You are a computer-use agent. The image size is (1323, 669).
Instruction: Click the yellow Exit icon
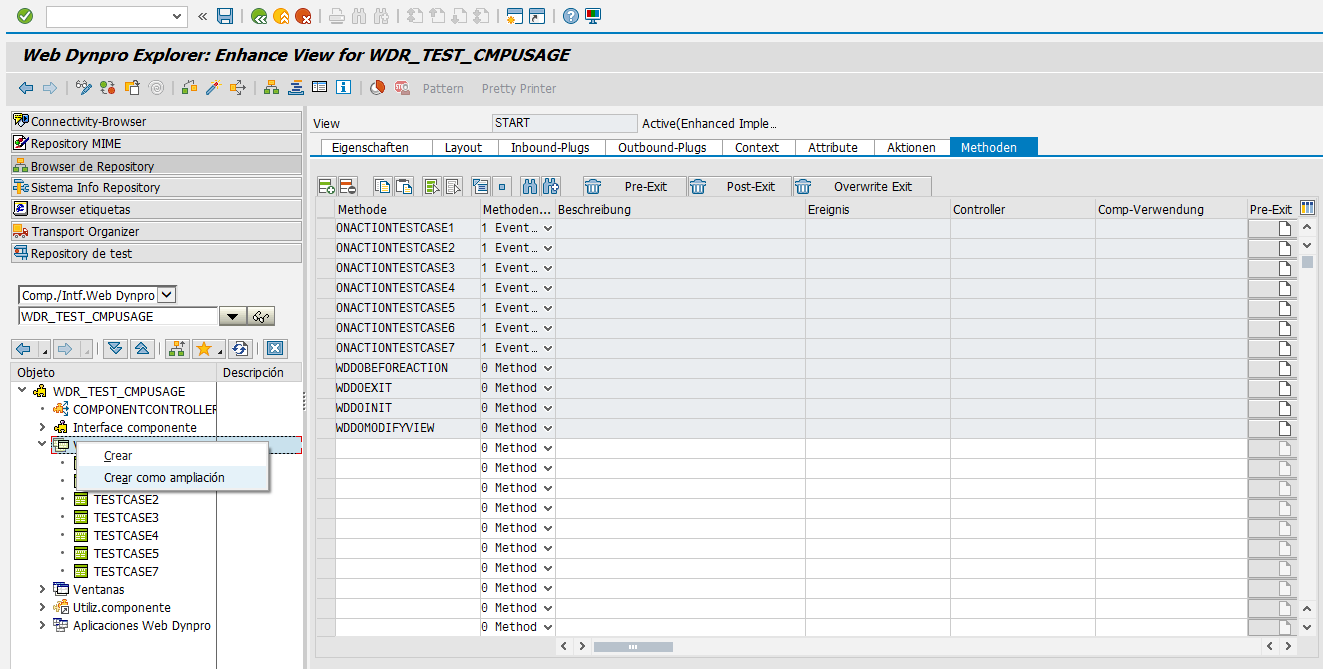[x=281, y=16]
